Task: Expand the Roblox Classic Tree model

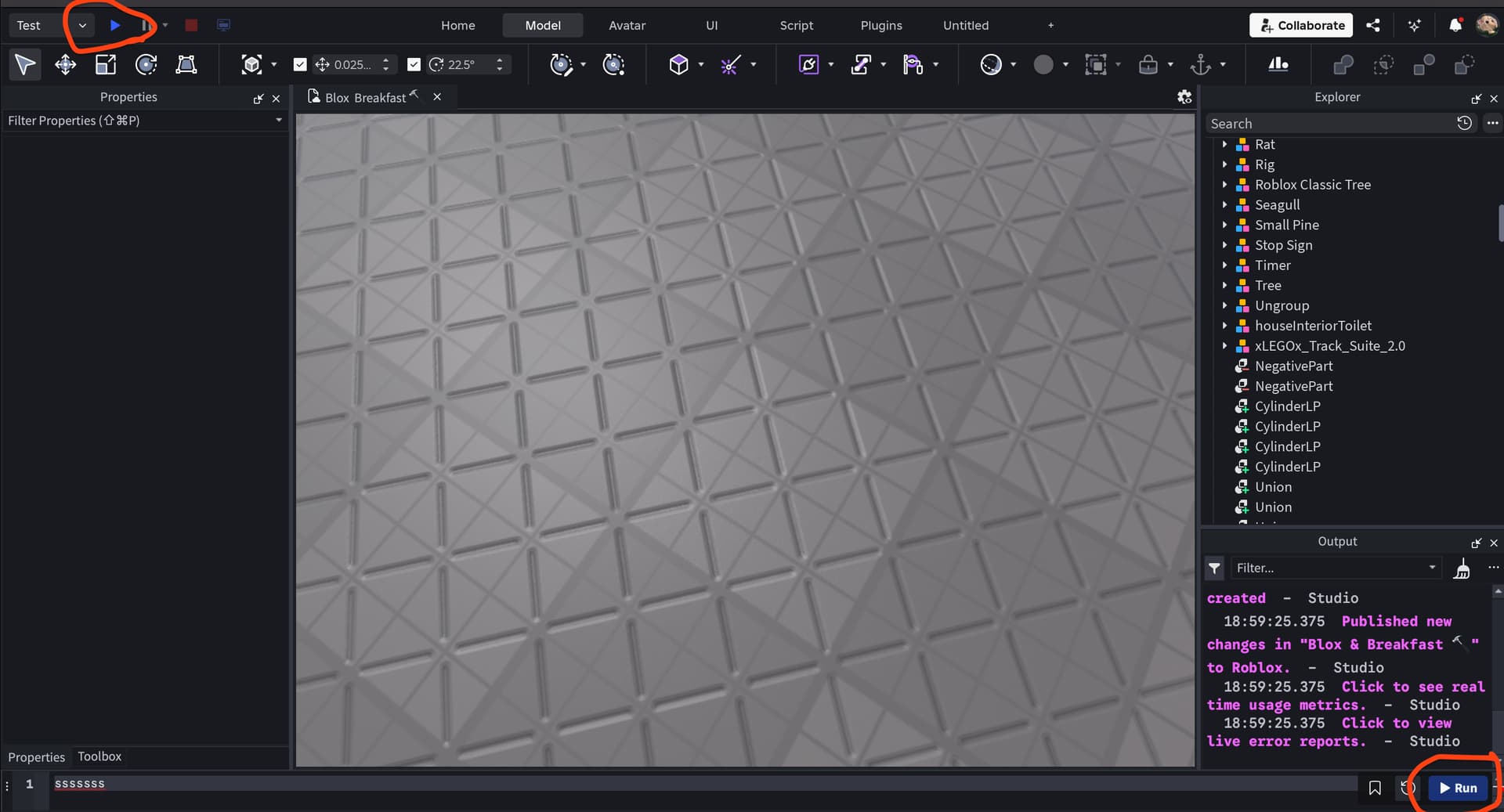Action: [x=1224, y=185]
